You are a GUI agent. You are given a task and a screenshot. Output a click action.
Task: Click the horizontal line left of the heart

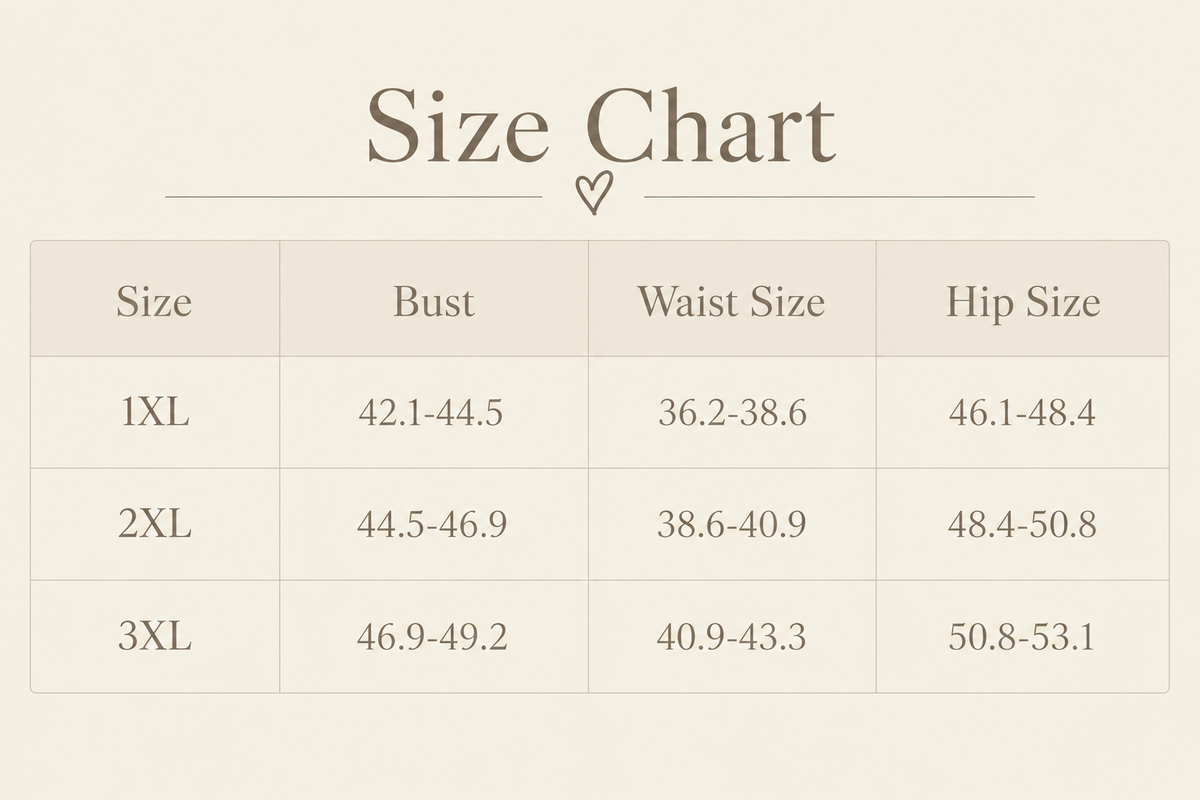354,197
